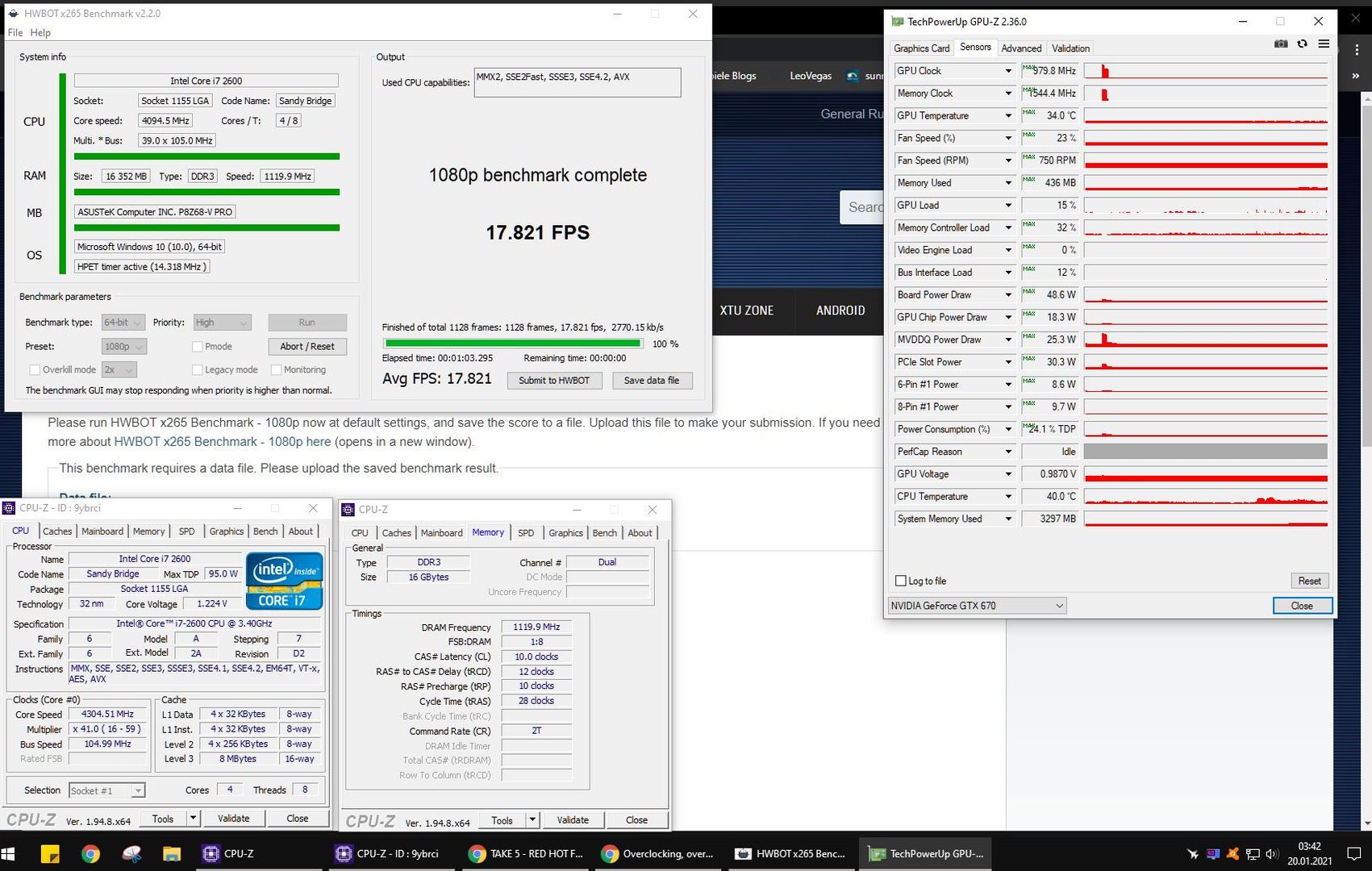Open Sticky Notes taskbar icon

pyautogui.click(x=50, y=853)
